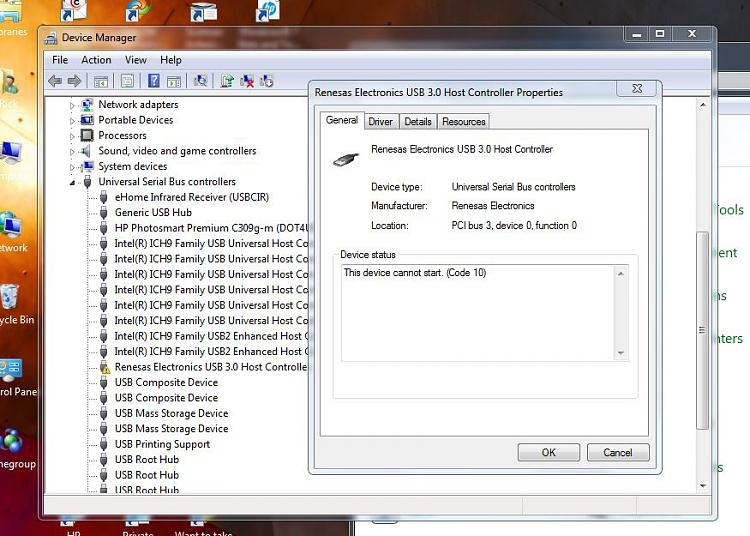
Task: Click the warning icon beside Renesas controller
Action: [105, 367]
